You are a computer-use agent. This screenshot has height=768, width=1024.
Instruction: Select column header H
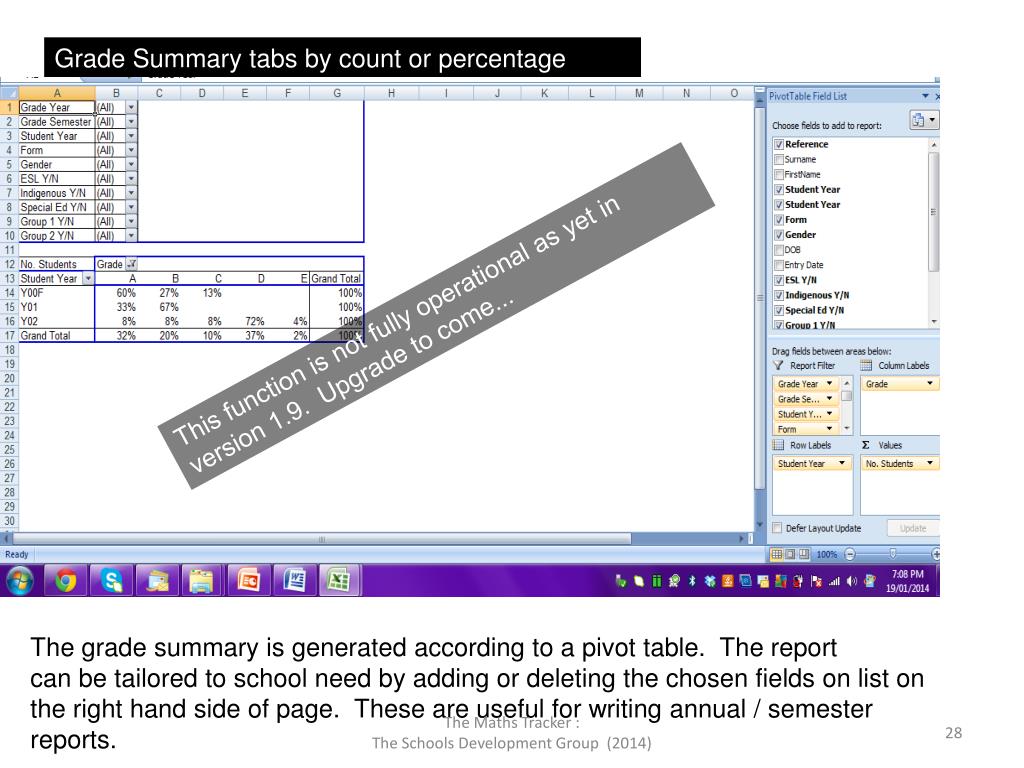tap(391, 93)
